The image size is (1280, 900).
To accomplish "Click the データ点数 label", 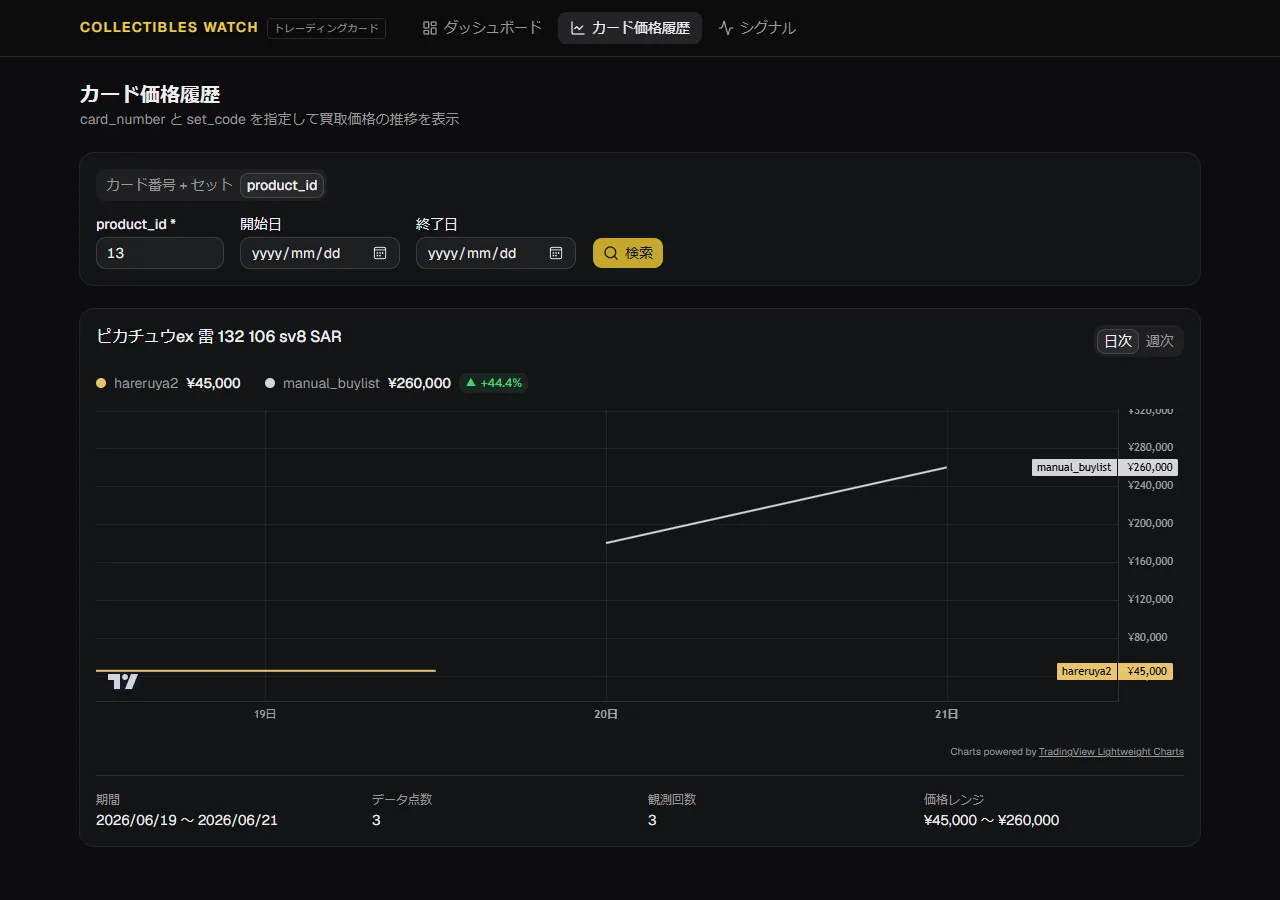I will pos(402,799).
